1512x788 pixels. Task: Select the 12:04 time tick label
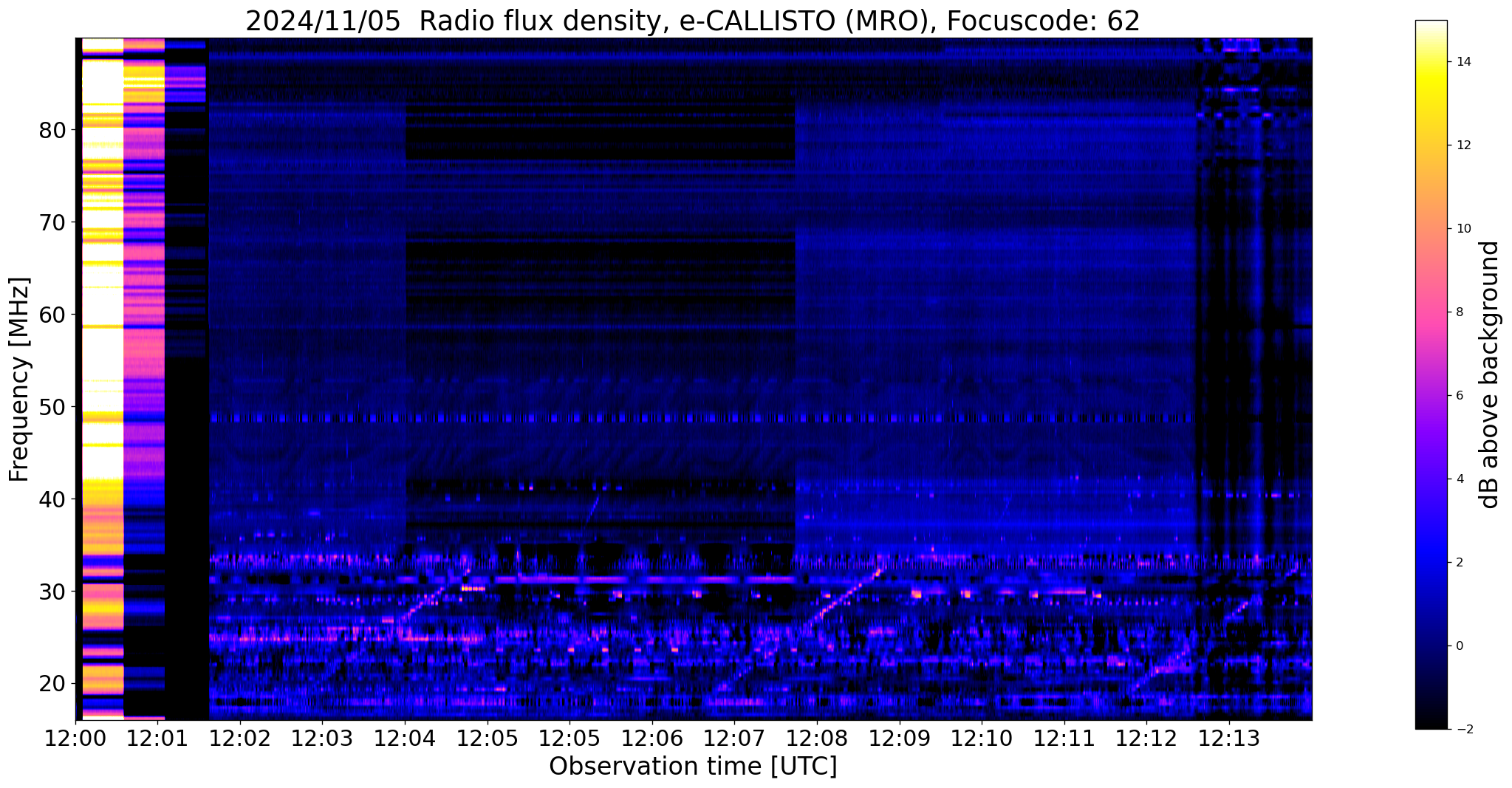pyautogui.click(x=405, y=738)
